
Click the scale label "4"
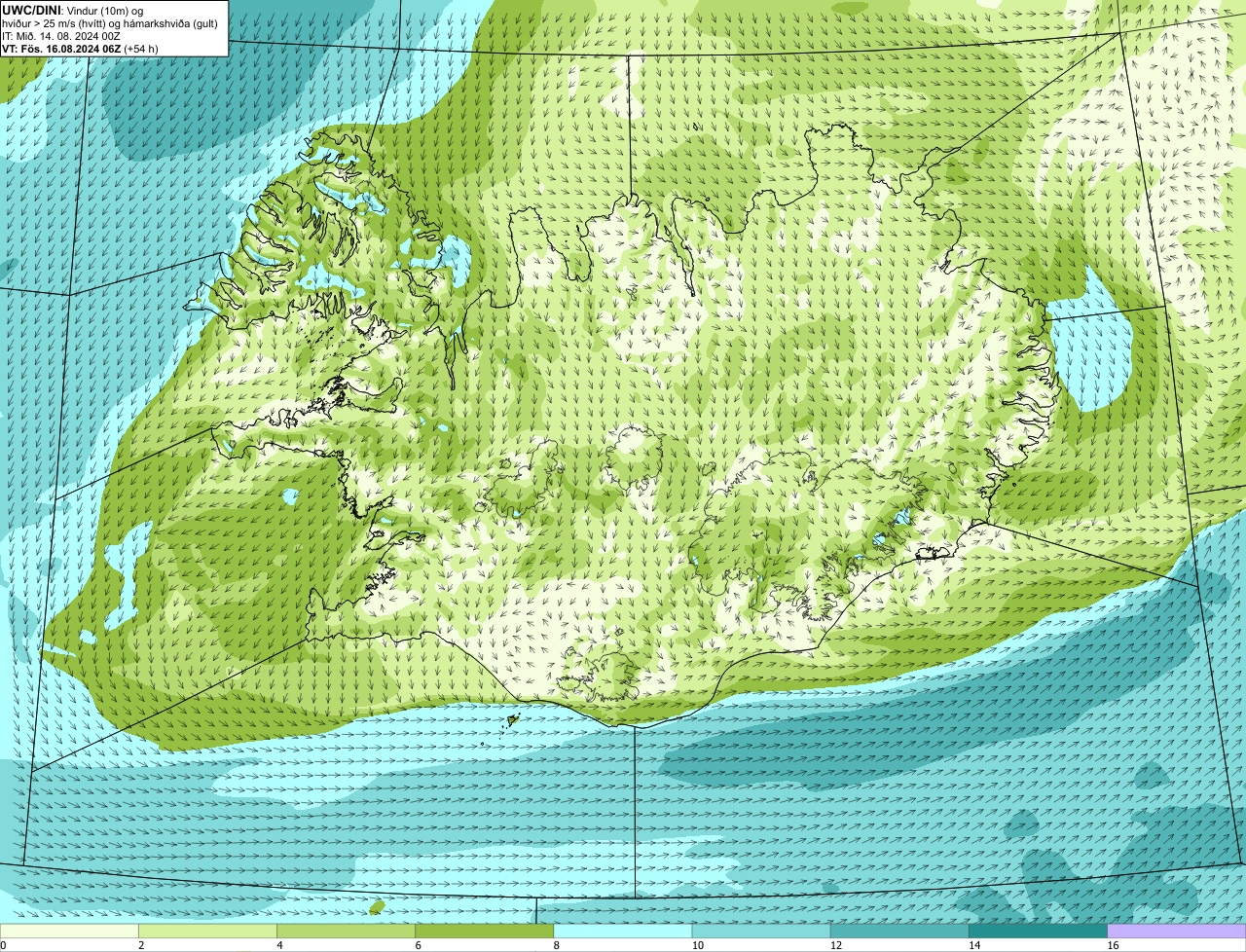point(279,945)
